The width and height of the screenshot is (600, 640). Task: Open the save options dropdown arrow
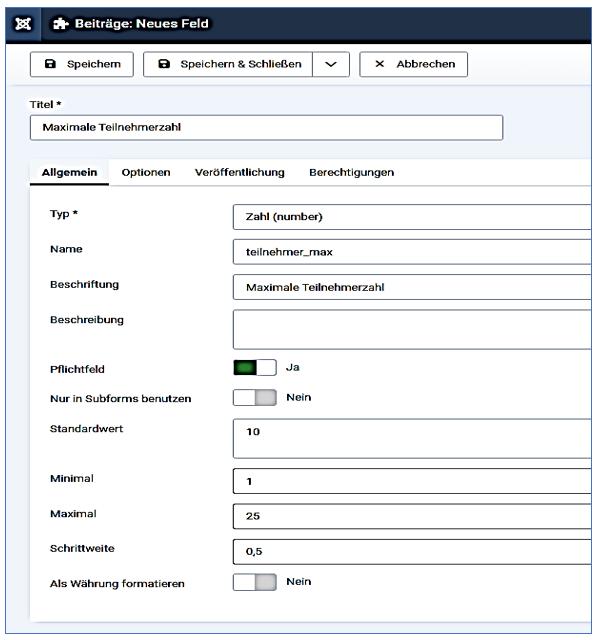coord(331,64)
